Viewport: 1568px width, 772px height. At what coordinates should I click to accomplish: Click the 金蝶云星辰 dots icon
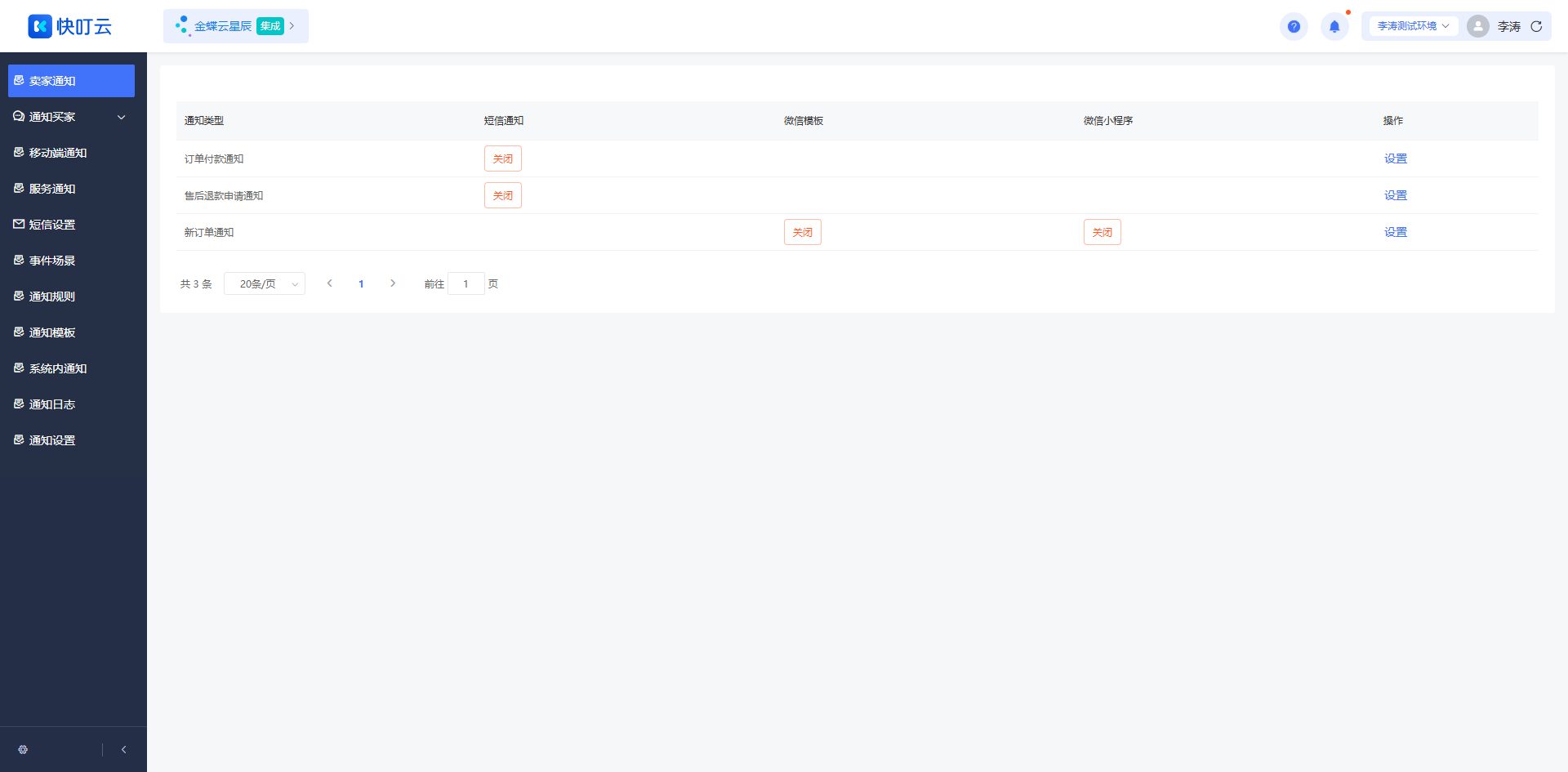click(182, 25)
